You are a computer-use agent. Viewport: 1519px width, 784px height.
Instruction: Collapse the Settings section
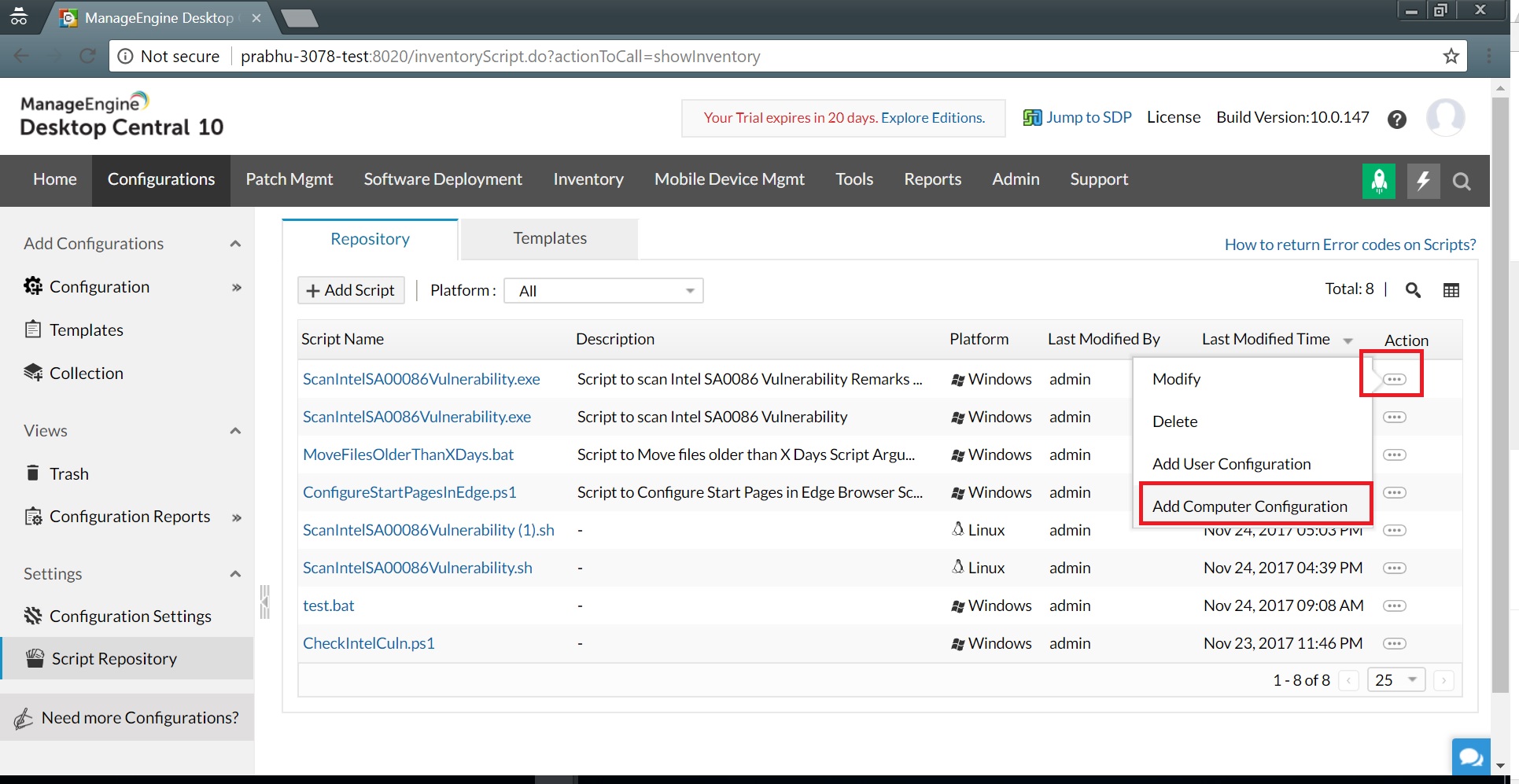tap(235, 574)
